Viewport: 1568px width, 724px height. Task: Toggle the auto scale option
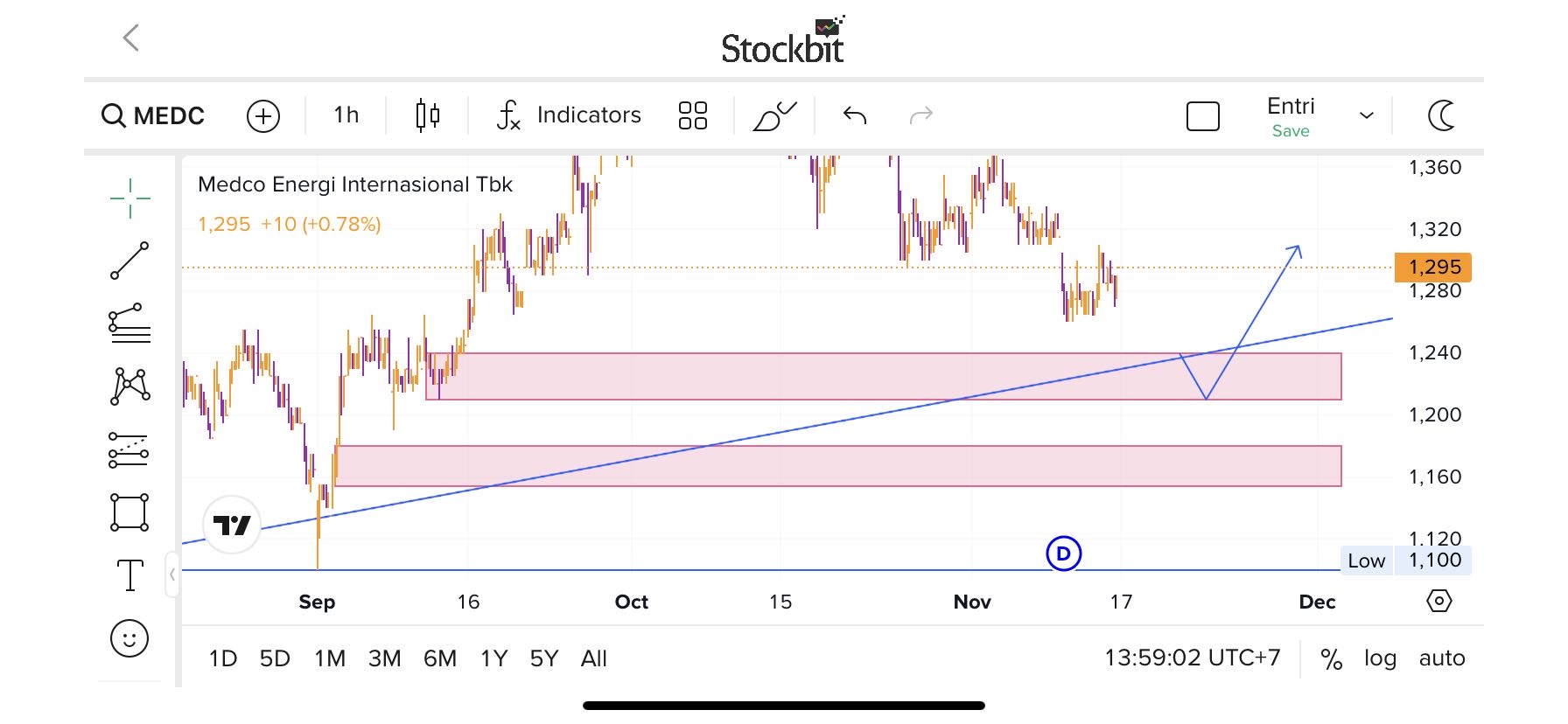click(x=1442, y=658)
